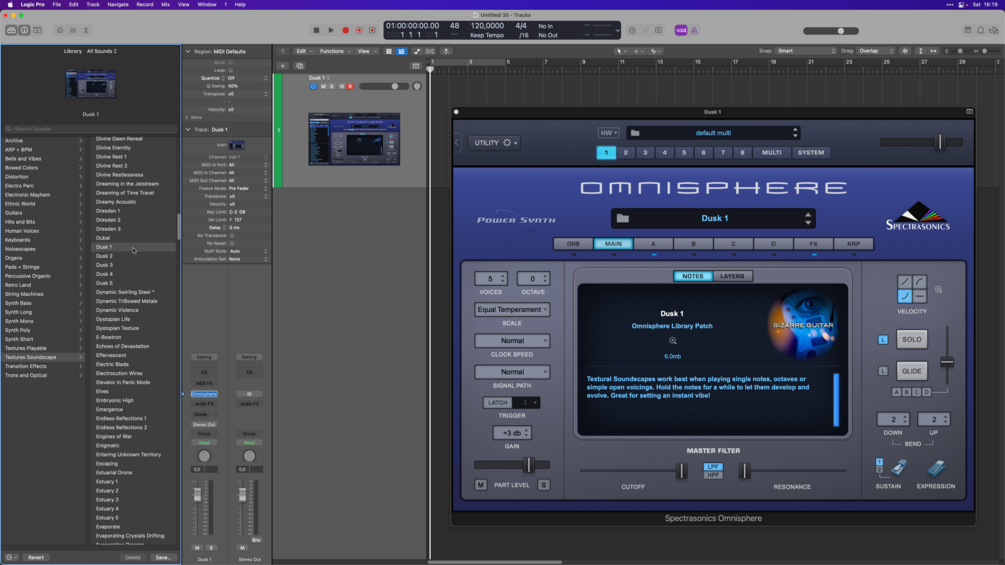1005x565 pixels.
Task: Click the Revert button in Library
Action: click(36, 557)
